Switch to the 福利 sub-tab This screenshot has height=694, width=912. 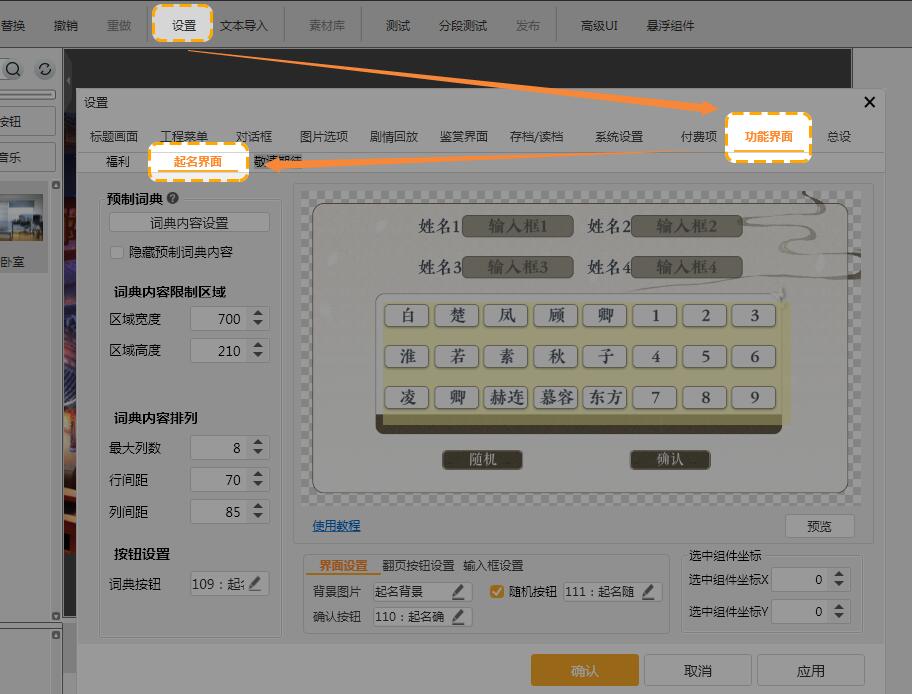118,162
